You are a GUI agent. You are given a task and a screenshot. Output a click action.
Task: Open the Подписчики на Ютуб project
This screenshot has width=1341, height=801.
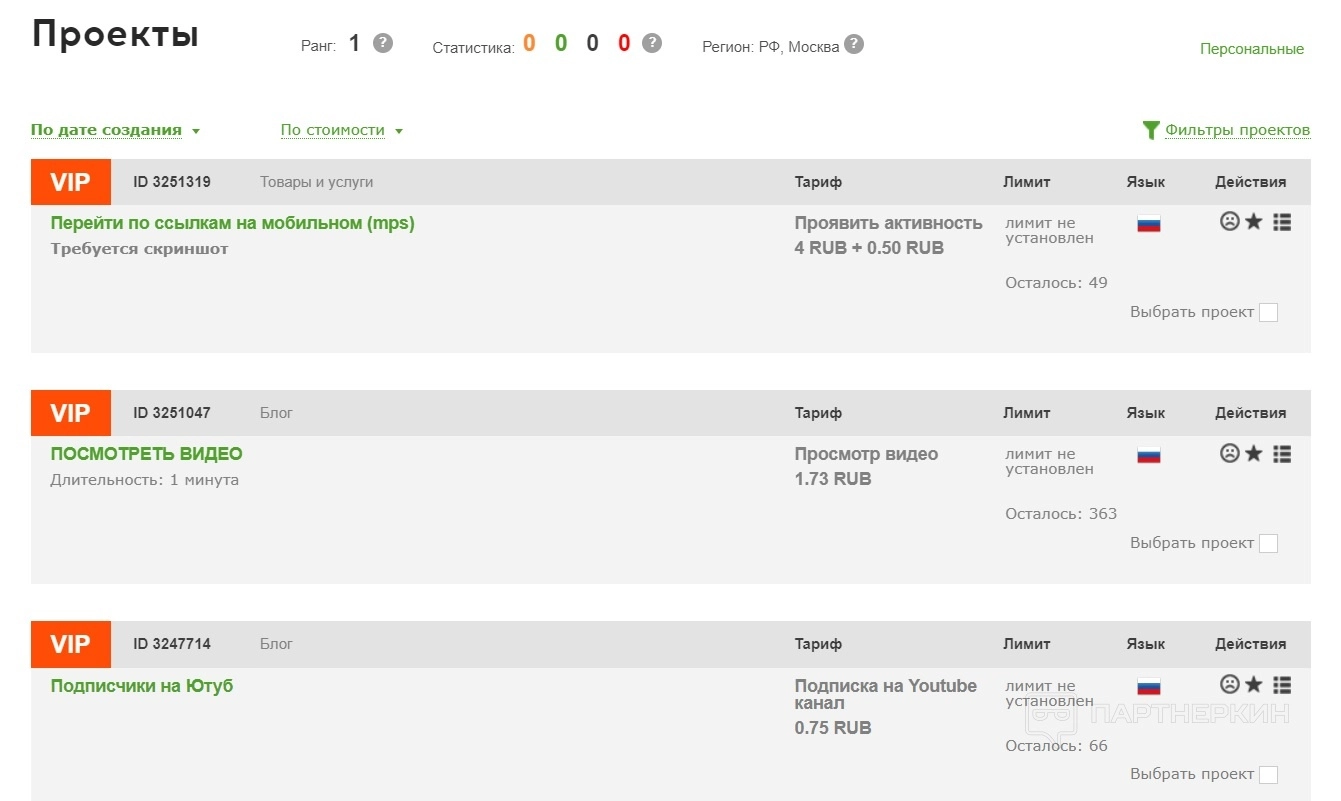click(142, 686)
